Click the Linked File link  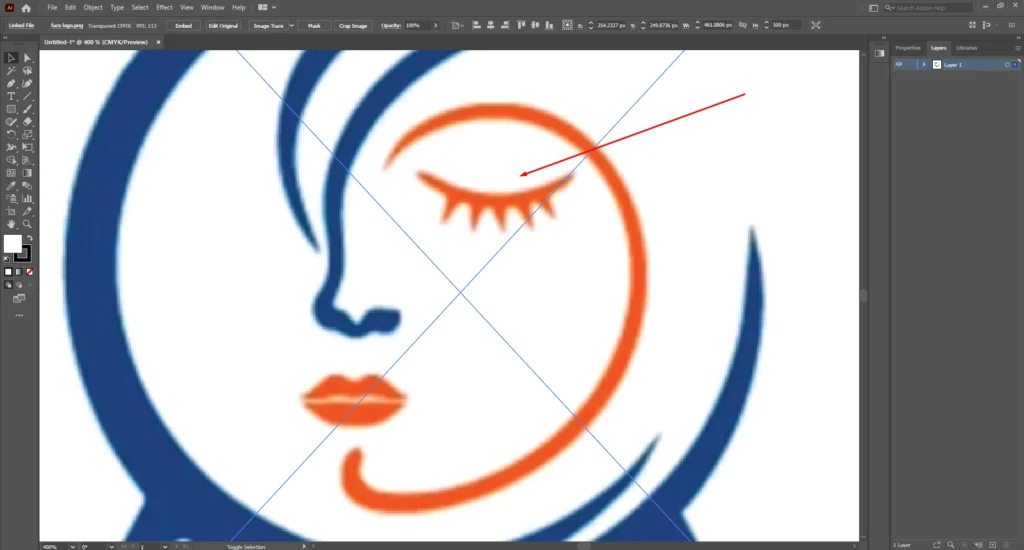(21, 25)
